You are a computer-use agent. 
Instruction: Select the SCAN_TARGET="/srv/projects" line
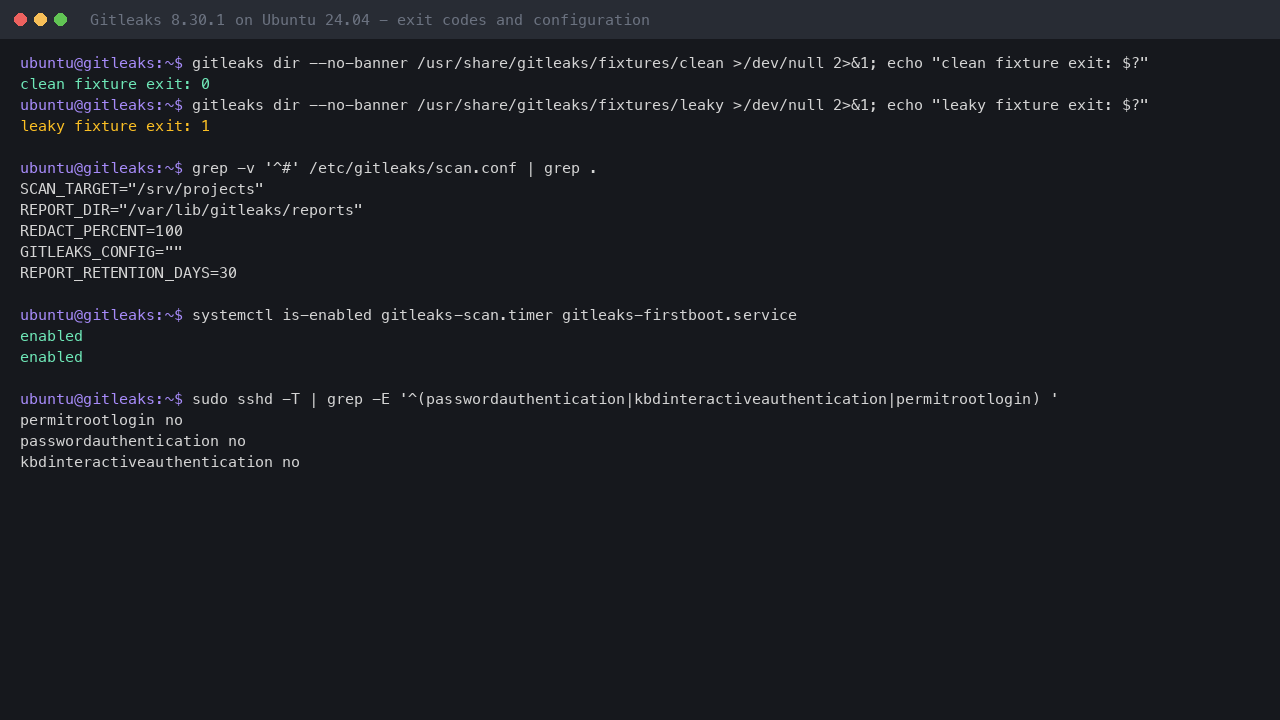coord(142,189)
